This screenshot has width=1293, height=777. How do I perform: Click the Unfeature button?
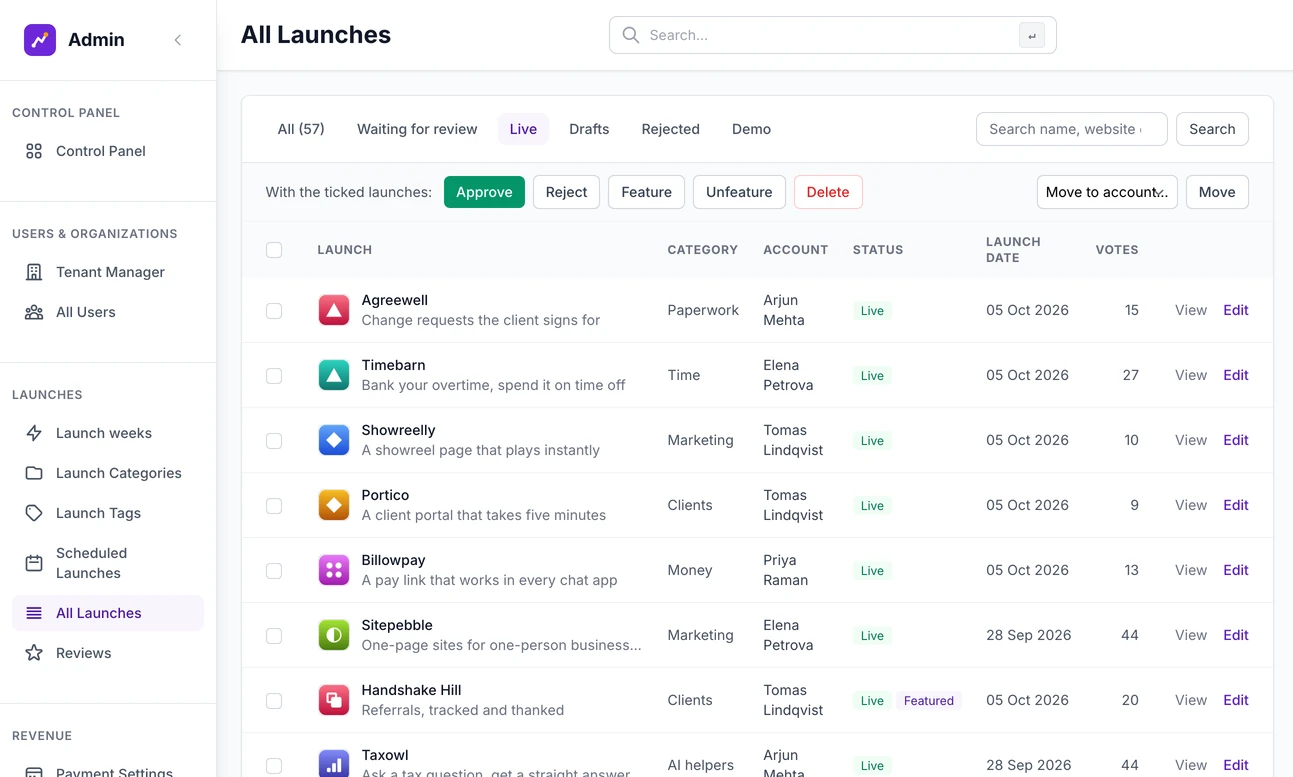pyautogui.click(x=739, y=192)
